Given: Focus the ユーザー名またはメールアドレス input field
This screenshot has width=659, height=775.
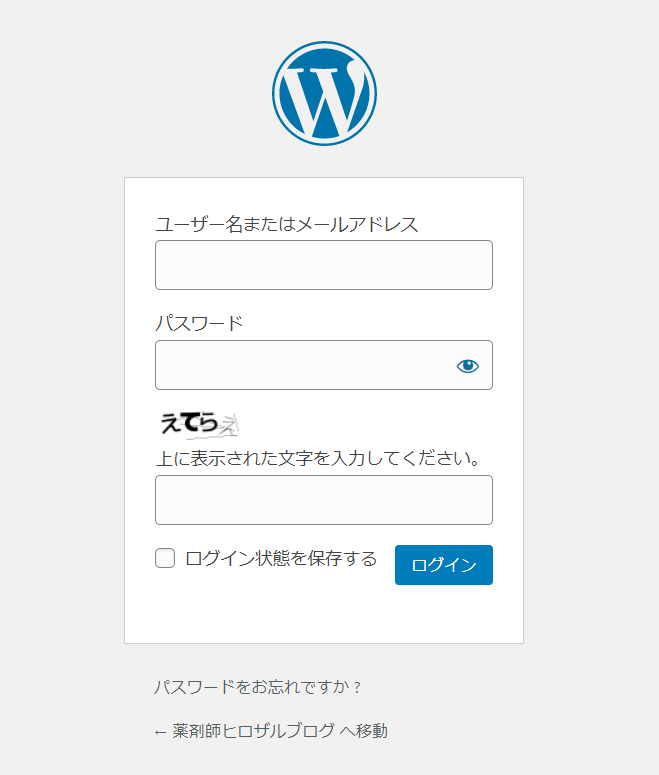Looking at the screenshot, I should click(324, 265).
